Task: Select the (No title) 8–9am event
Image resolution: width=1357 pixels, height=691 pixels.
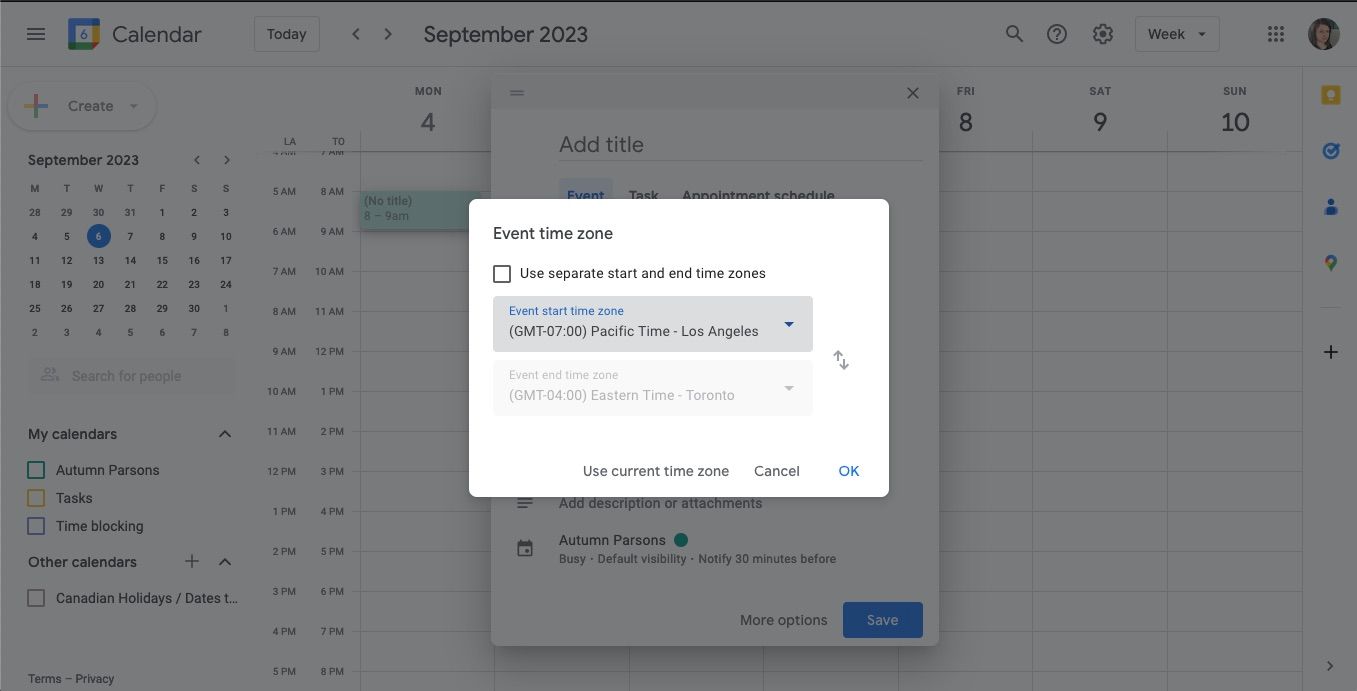Action: point(420,210)
